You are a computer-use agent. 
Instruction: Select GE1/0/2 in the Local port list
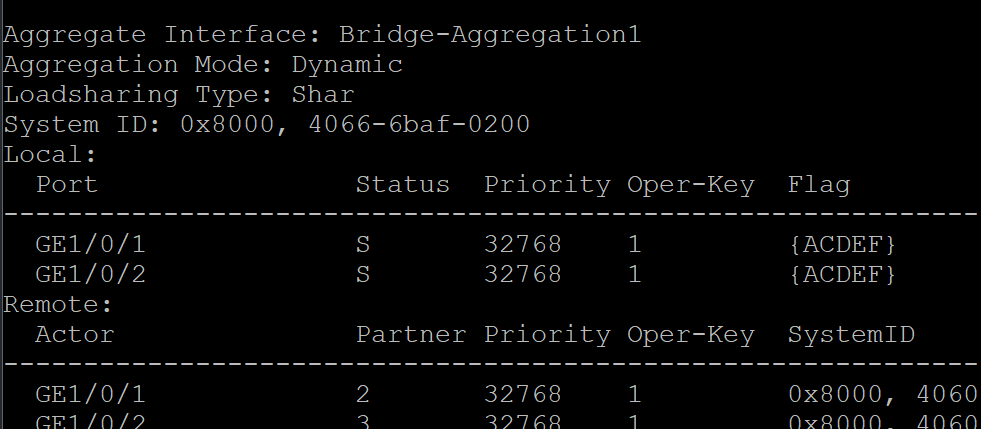click(91, 274)
